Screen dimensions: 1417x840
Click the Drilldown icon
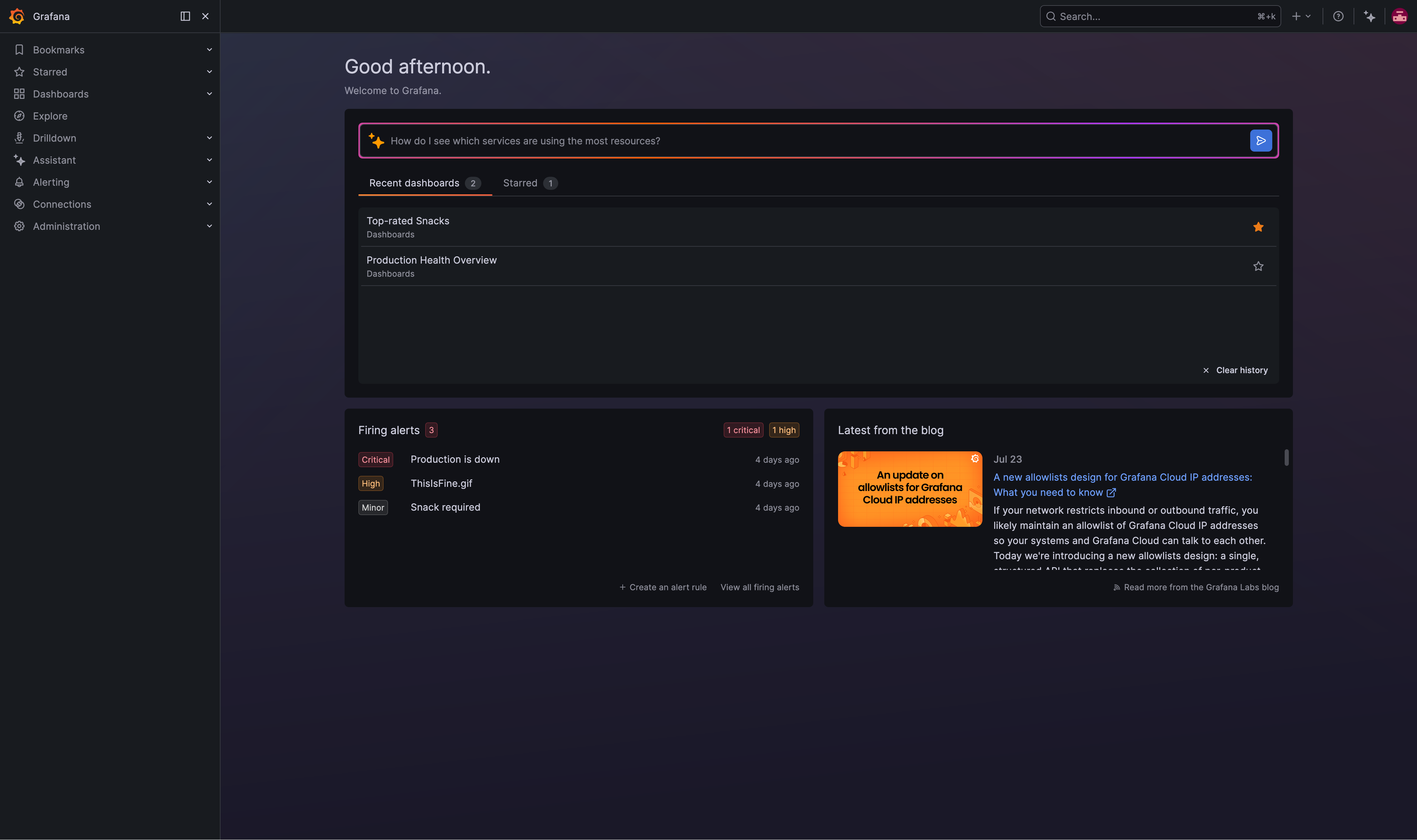[x=19, y=138]
